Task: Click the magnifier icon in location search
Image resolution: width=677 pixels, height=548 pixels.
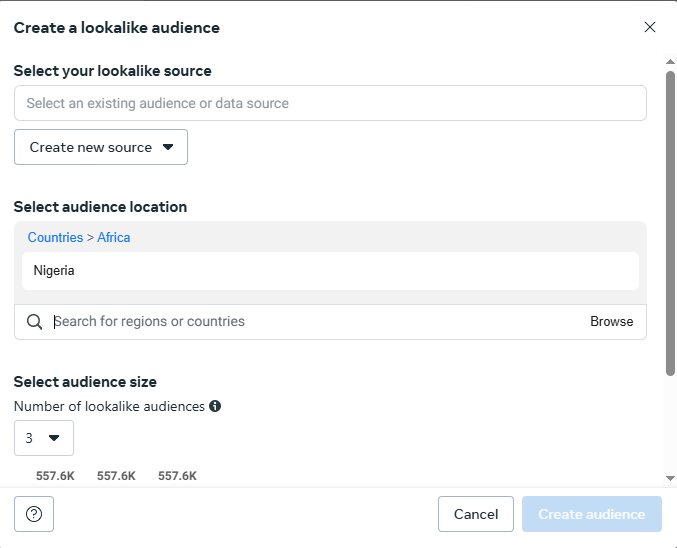Action: coord(35,322)
